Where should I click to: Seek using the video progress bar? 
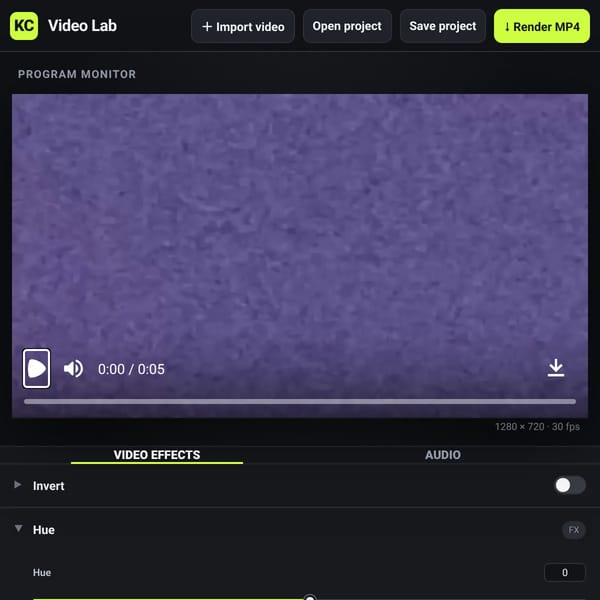(300, 401)
